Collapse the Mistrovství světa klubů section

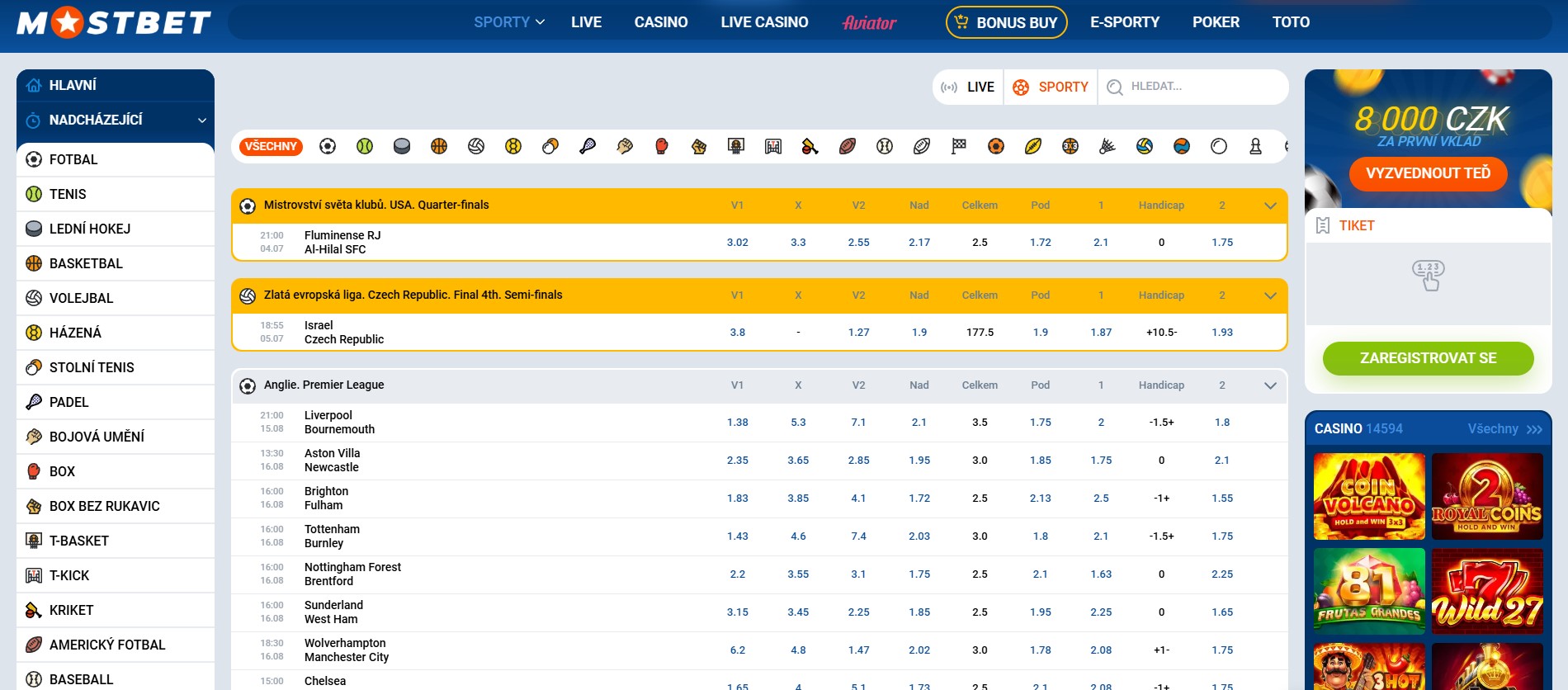[x=1270, y=206]
